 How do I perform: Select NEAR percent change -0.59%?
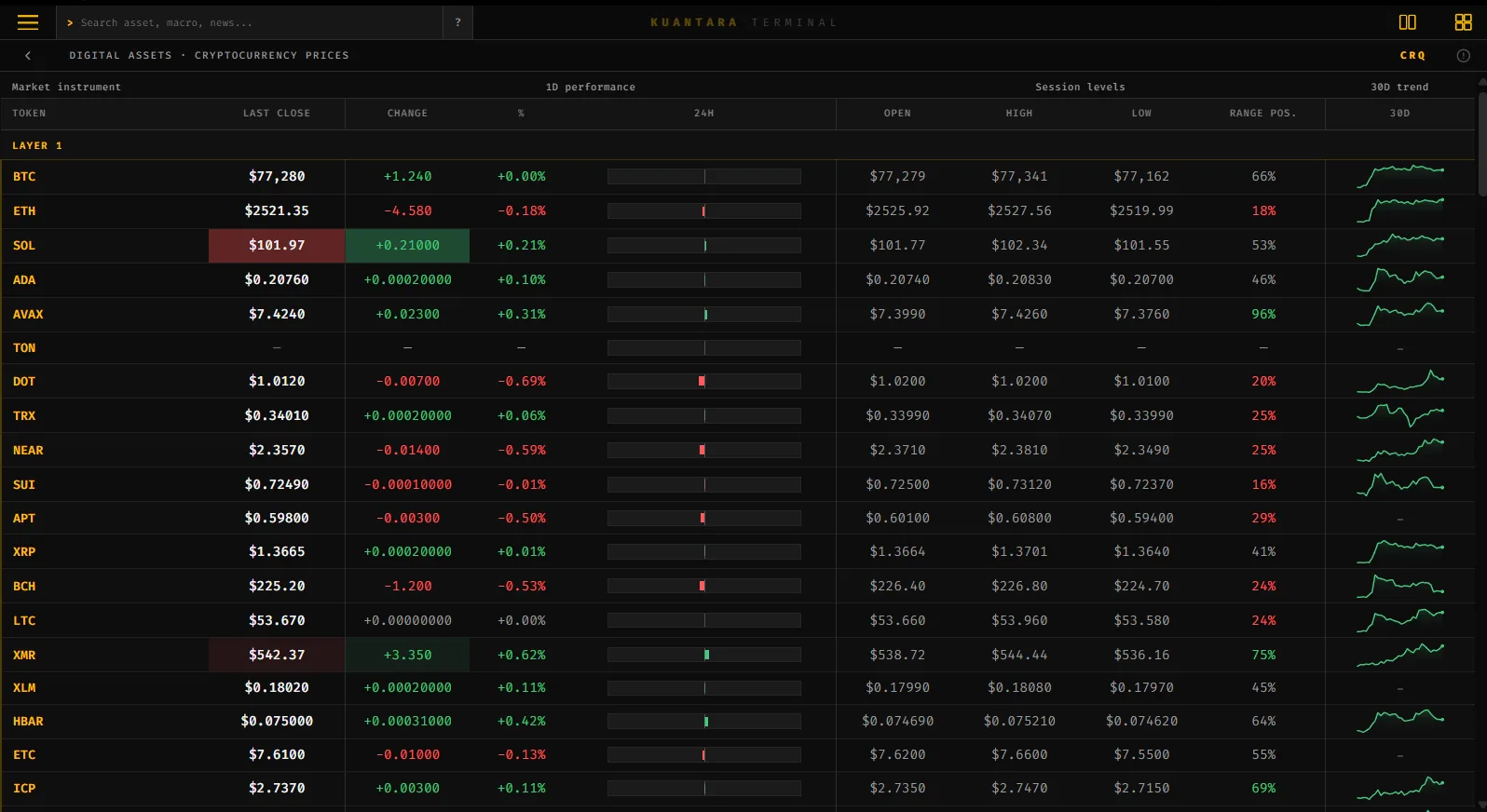(x=521, y=451)
